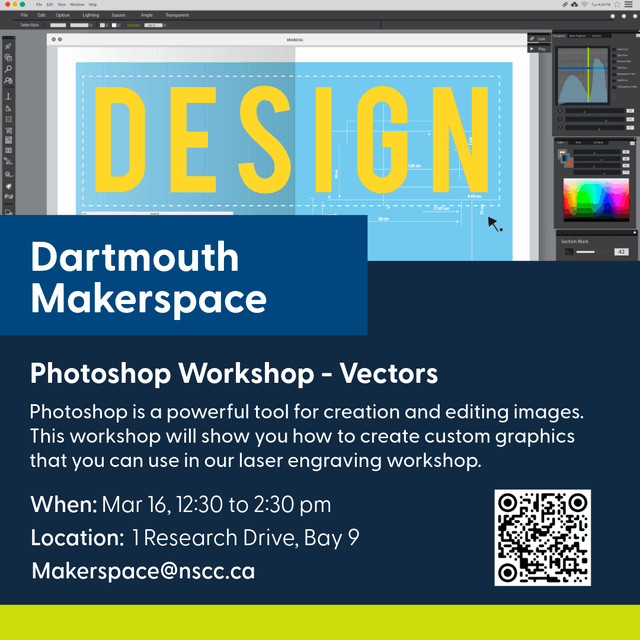Select the rocket tool in left toolbar
This screenshot has height=640, width=640.
[8, 187]
